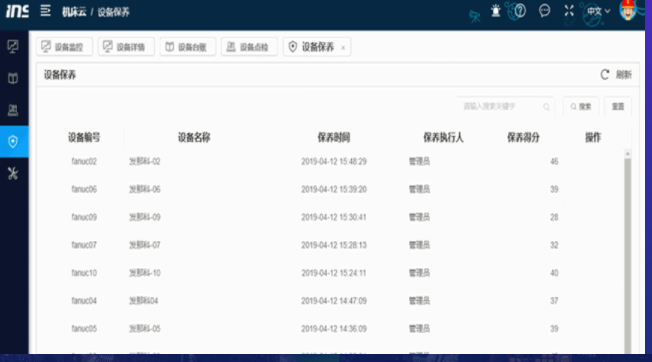652x362 pixels.
Task: Open book icon in left sidebar
Action: point(13,78)
